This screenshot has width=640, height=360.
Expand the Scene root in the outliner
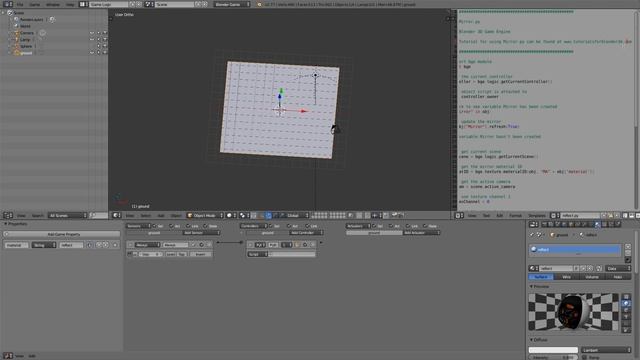point(4,13)
